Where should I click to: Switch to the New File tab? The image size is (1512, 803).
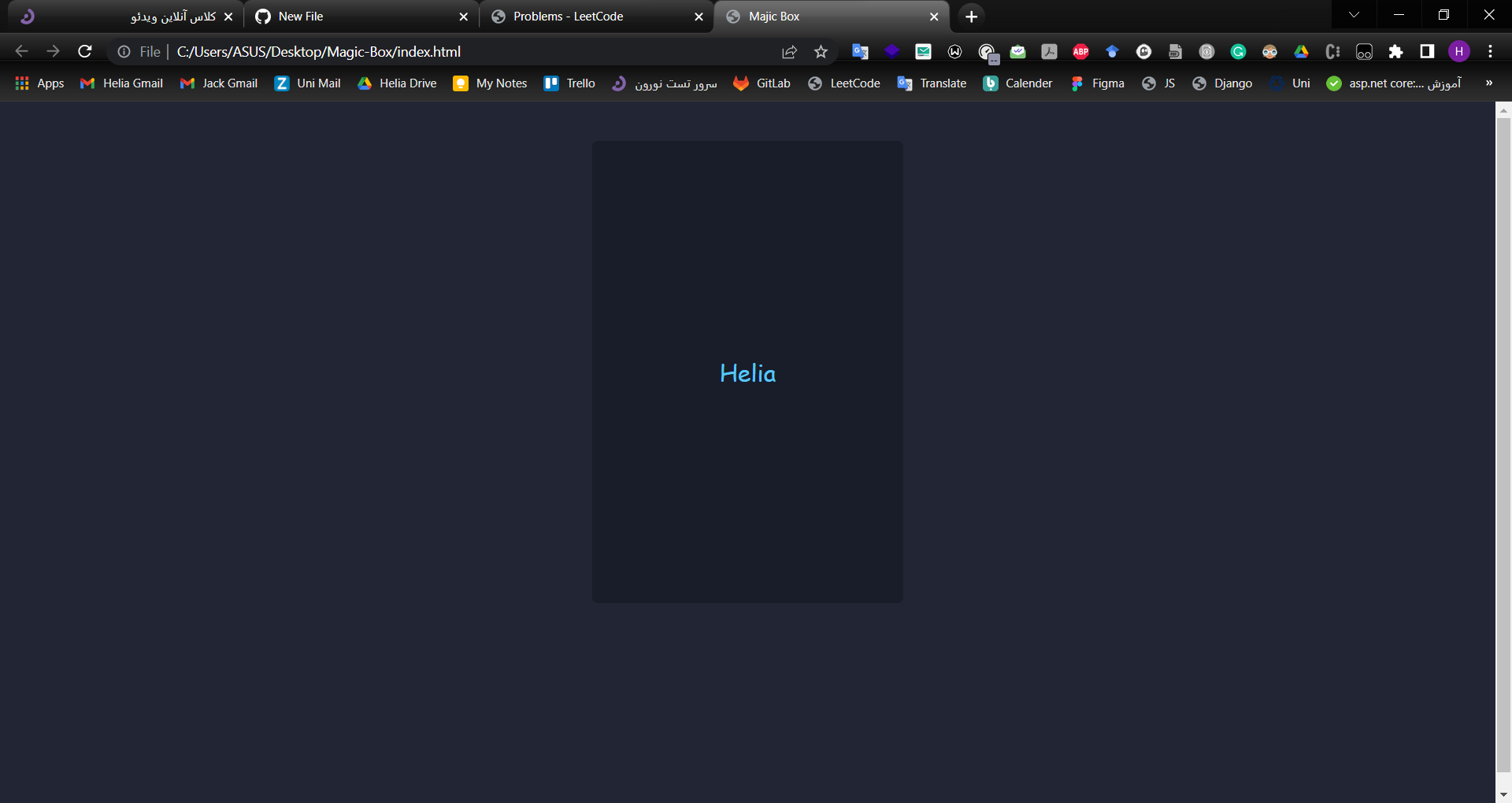354,16
